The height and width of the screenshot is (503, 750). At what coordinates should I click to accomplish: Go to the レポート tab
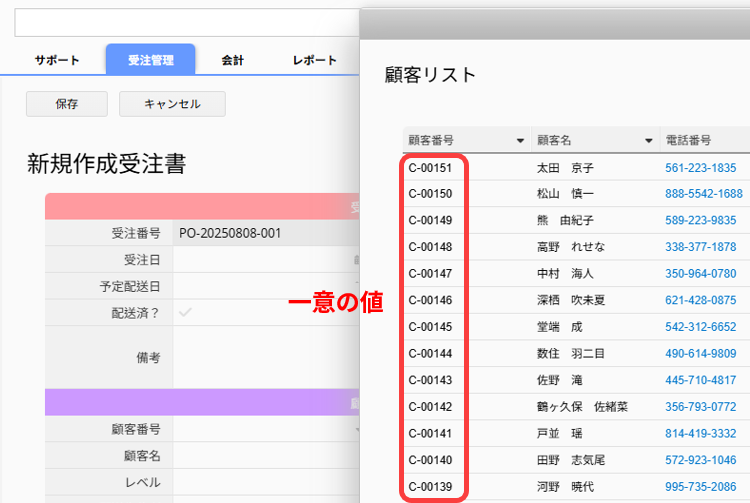(x=314, y=60)
